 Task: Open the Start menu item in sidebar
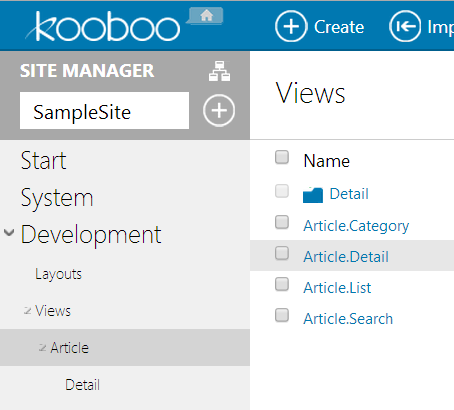tap(44, 161)
